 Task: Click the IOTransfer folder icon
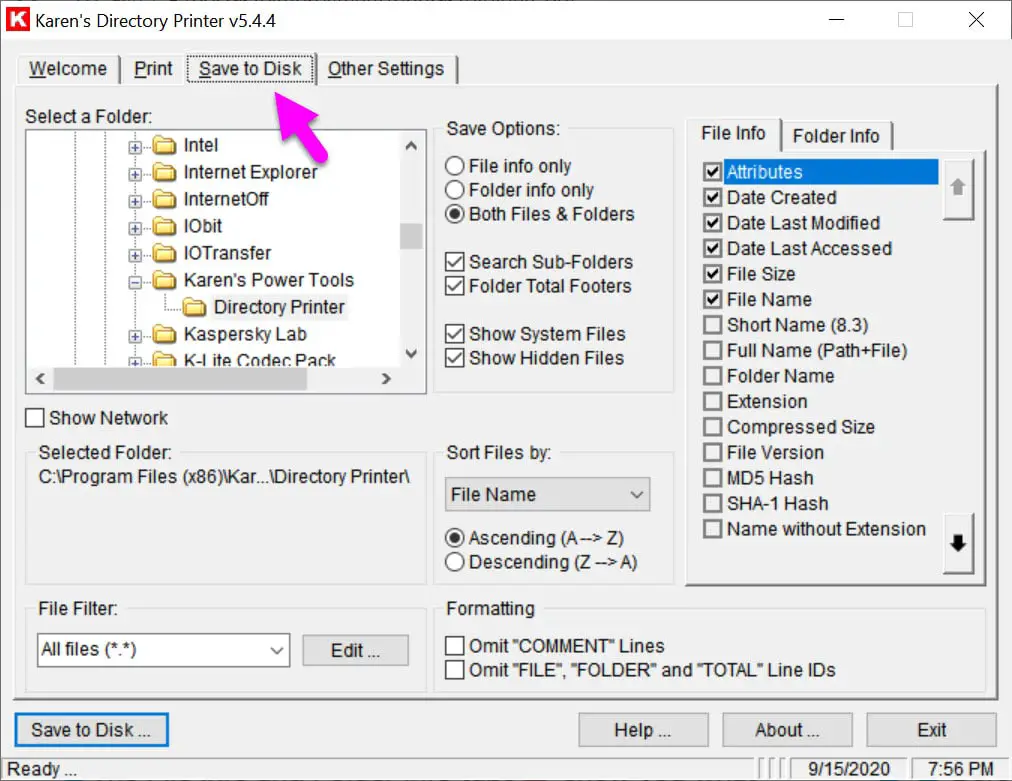[165, 254]
